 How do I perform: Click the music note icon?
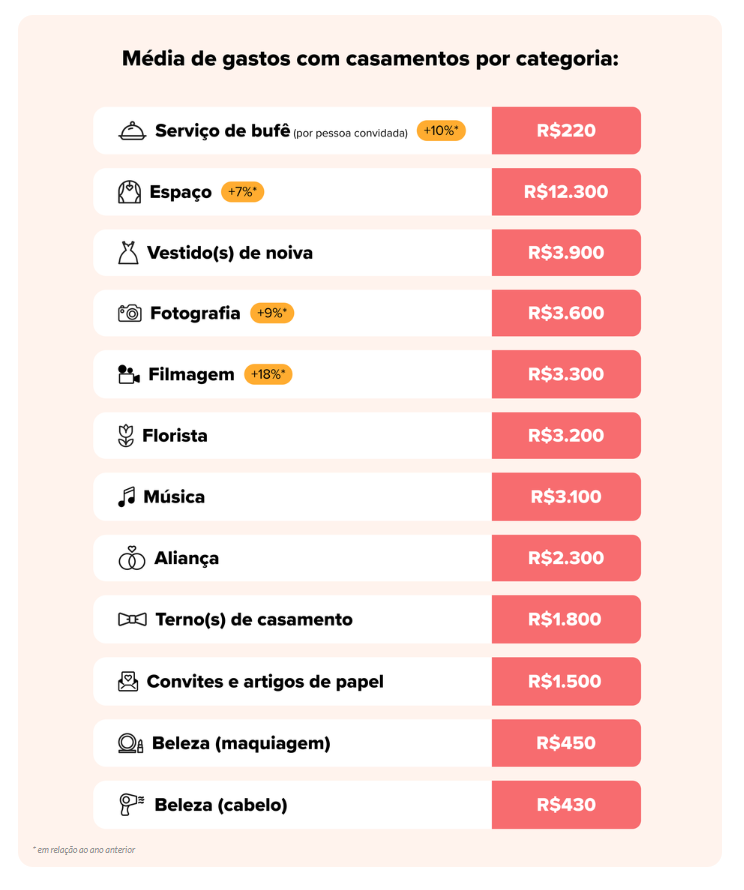click(126, 497)
